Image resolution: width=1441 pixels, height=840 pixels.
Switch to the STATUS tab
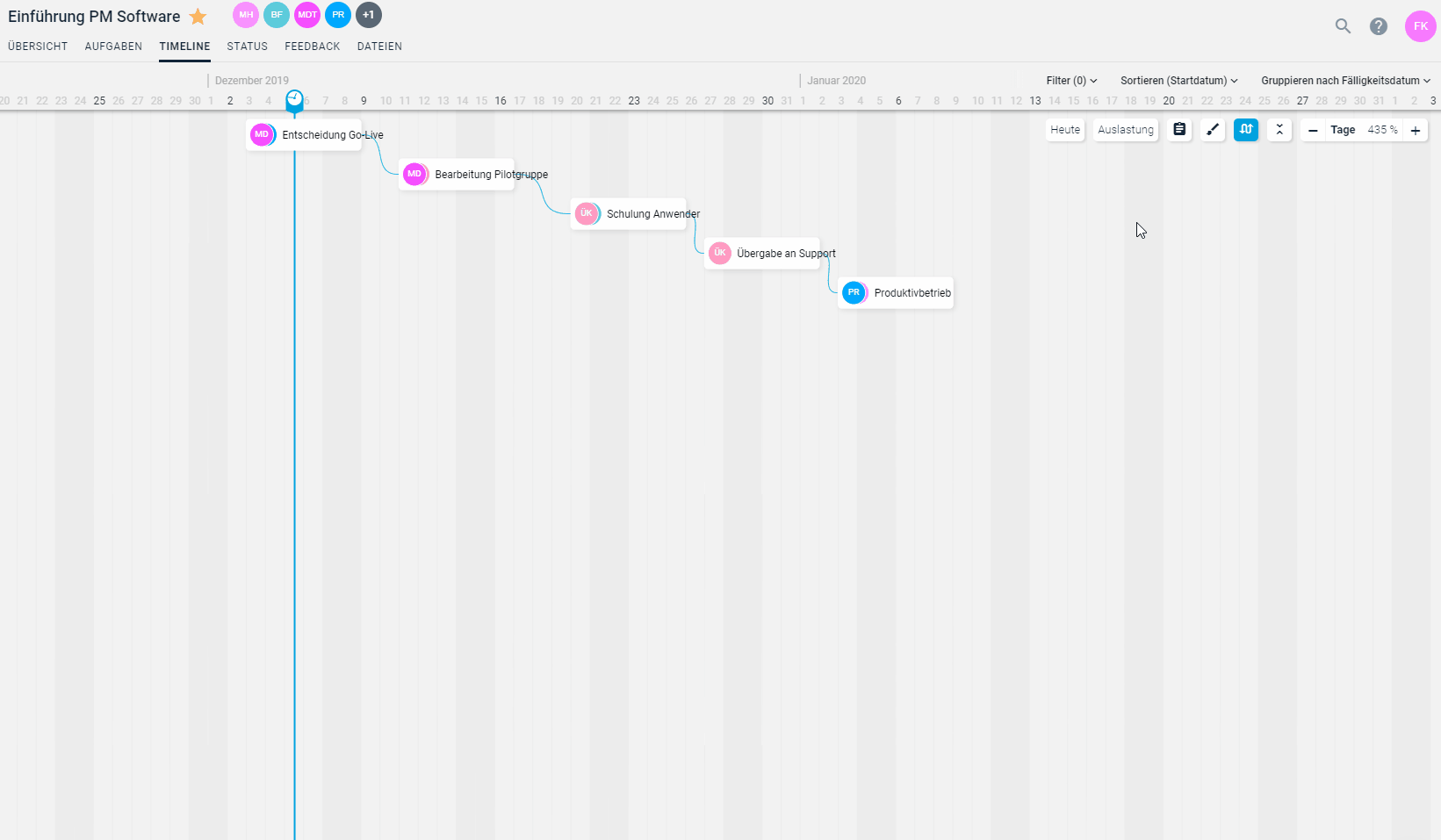pyautogui.click(x=247, y=47)
